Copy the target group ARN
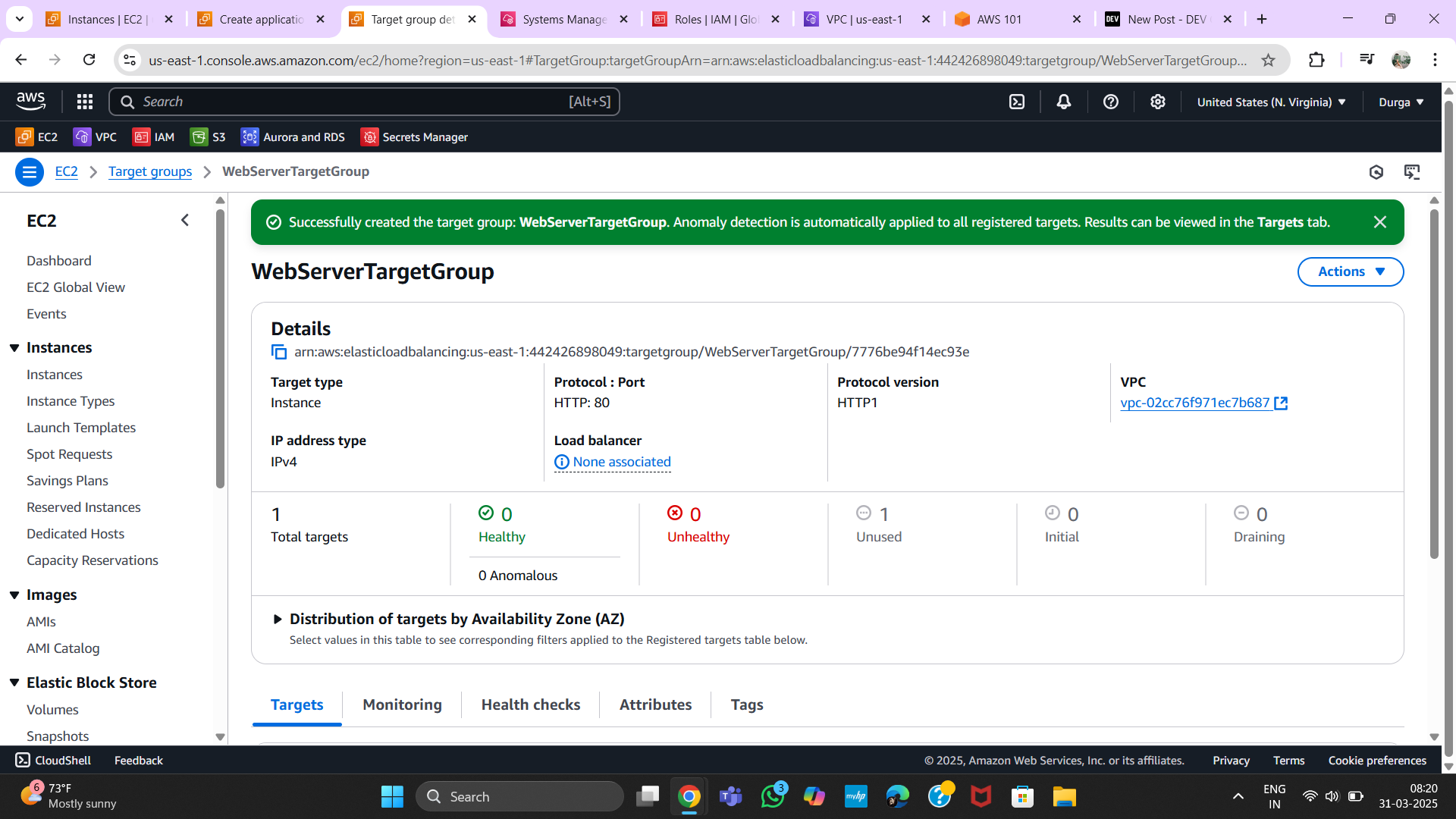This screenshot has height=819, width=1456. pyautogui.click(x=279, y=352)
